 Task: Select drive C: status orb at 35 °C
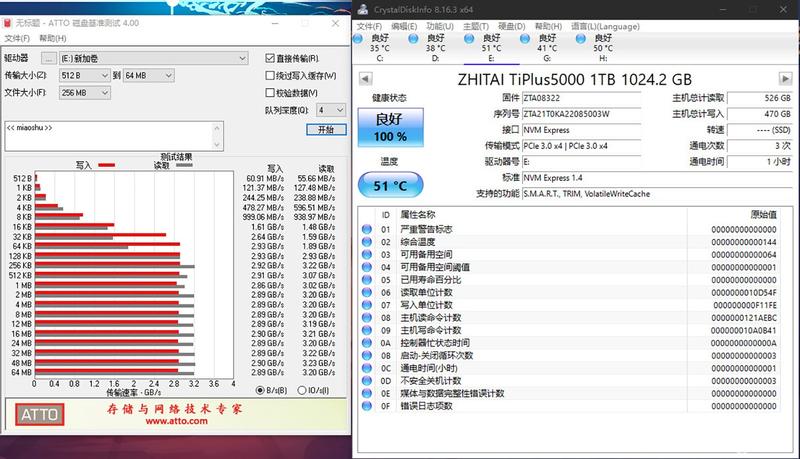click(358, 39)
